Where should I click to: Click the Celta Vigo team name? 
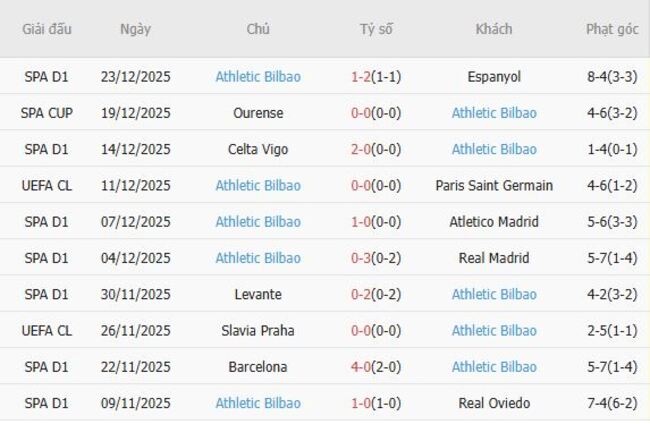point(258,149)
